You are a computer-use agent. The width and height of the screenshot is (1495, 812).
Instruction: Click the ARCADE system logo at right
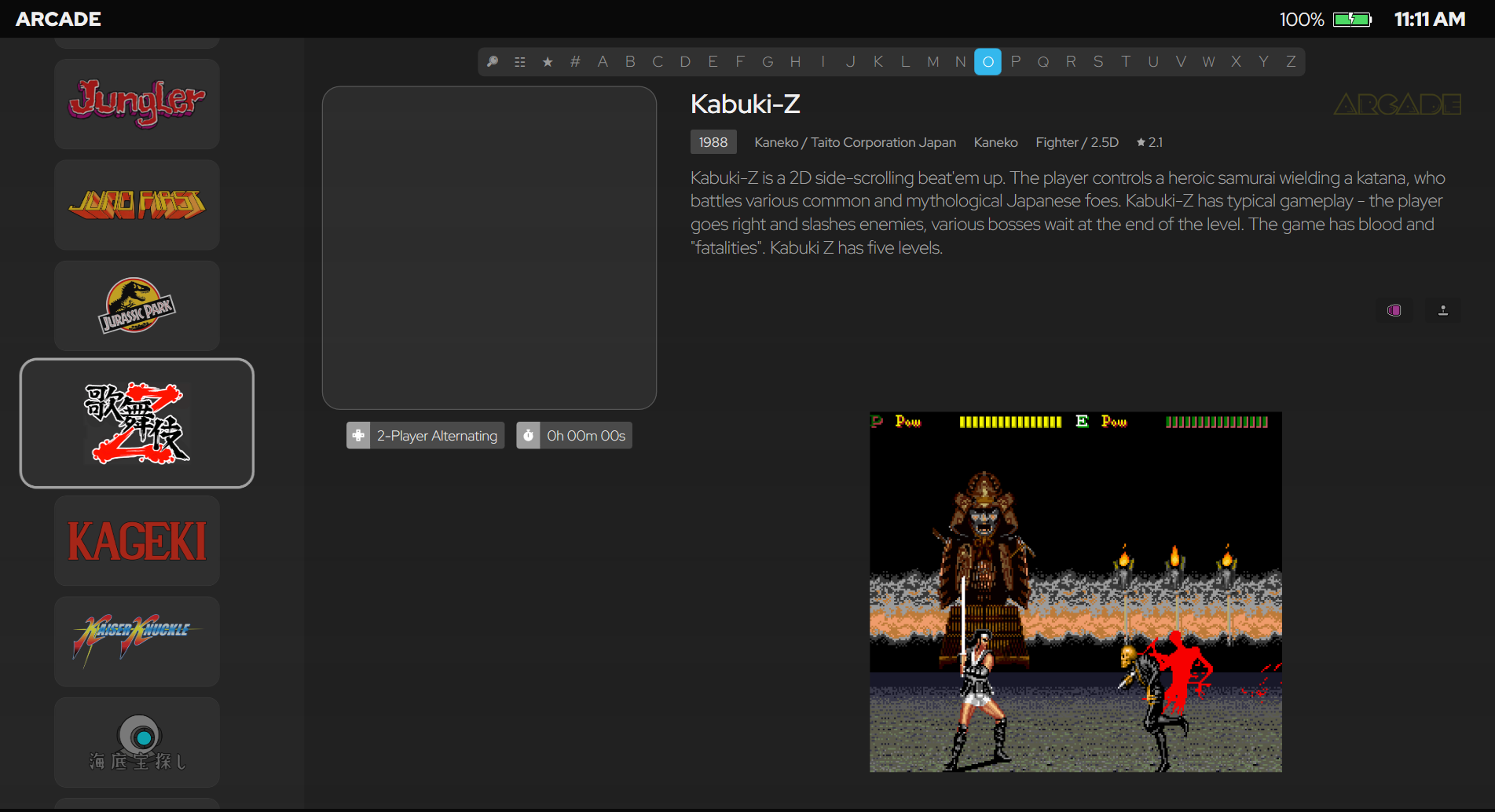click(x=1398, y=104)
